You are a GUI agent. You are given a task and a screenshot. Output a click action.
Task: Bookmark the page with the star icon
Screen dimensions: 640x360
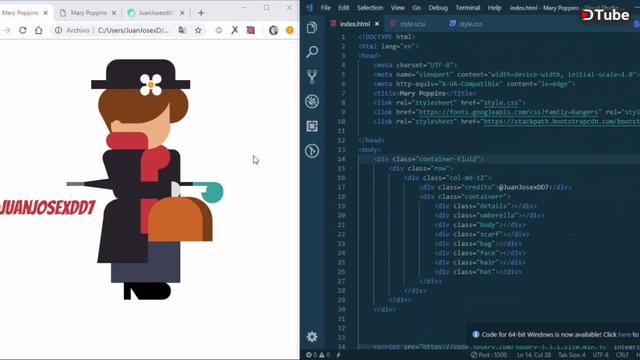tap(198, 30)
